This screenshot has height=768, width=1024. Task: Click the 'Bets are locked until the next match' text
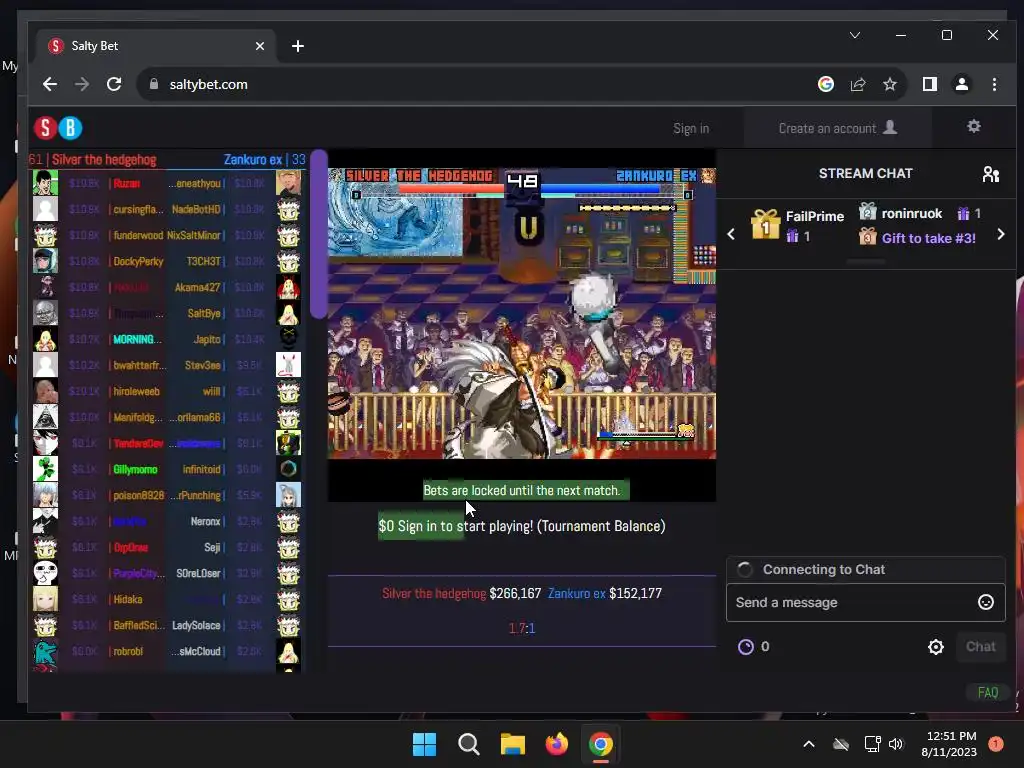pos(521,490)
